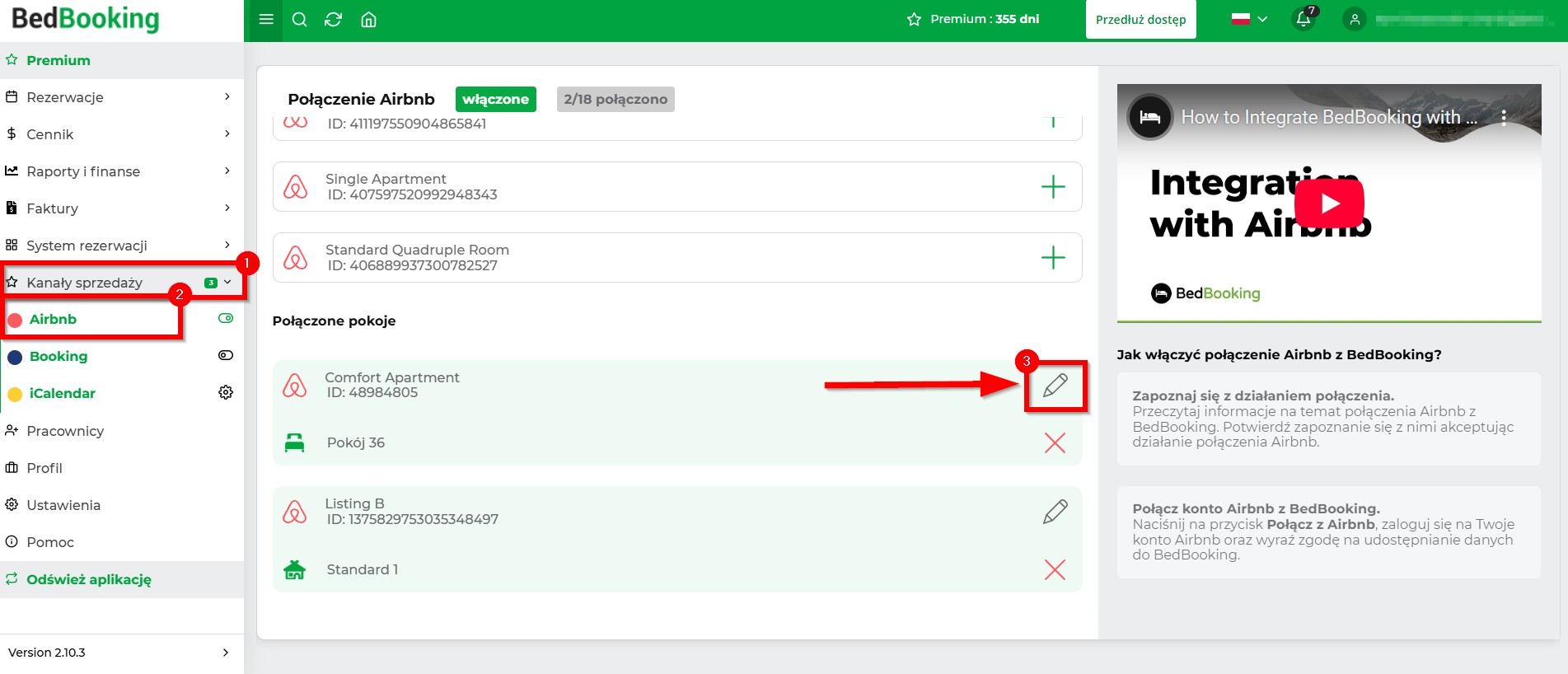Select Listing B ID text
This screenshot has width=1568, height=674.
click(412, 520)
